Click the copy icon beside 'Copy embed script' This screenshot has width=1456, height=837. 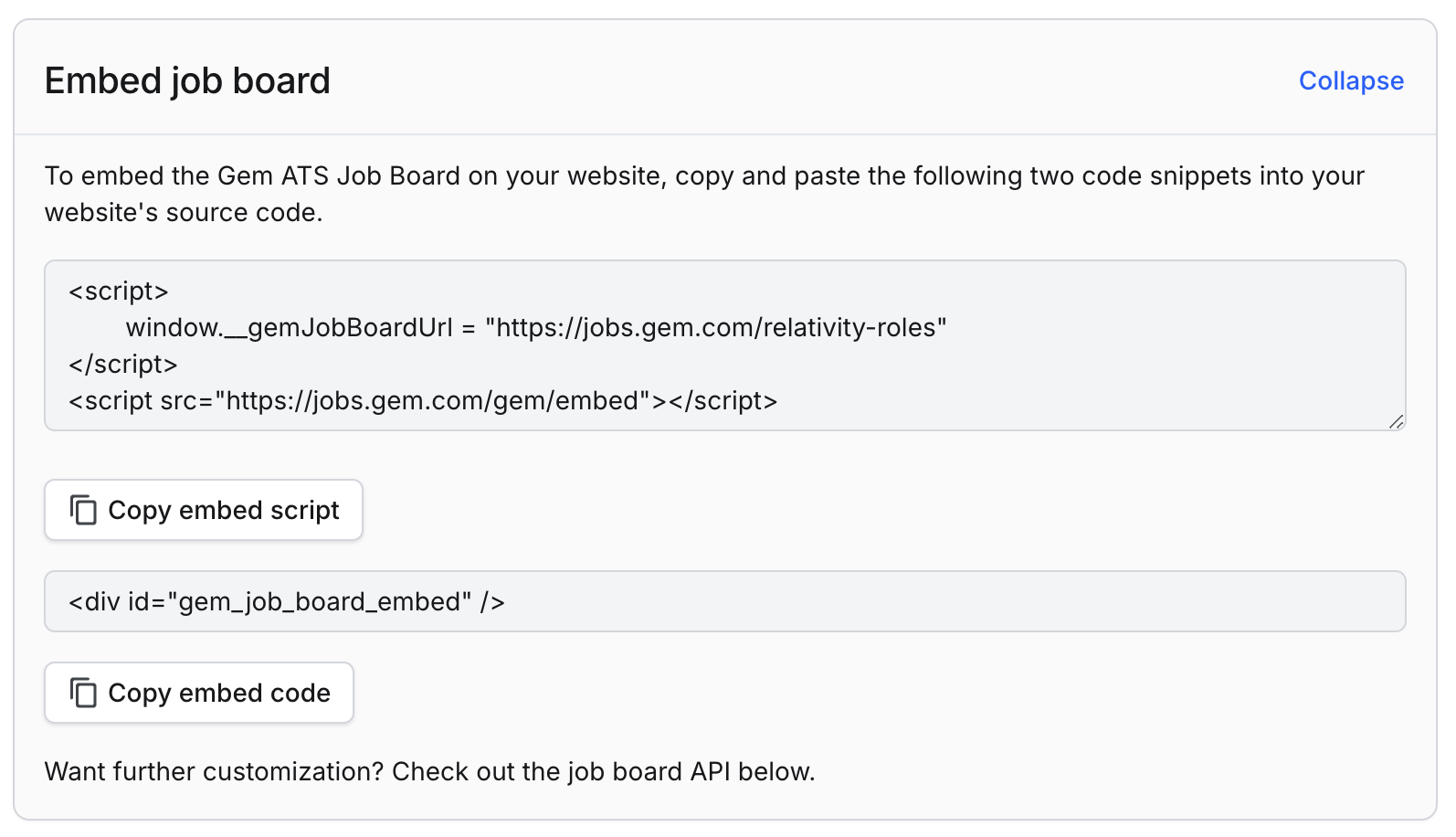(x=83, y=510)
